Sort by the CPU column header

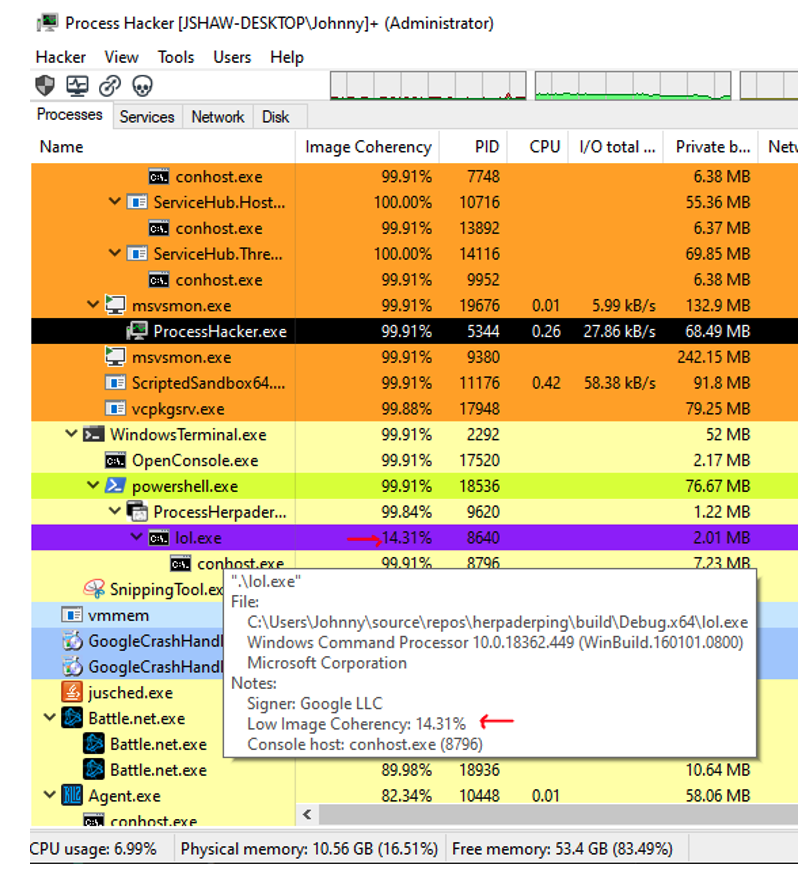point(537,147)
